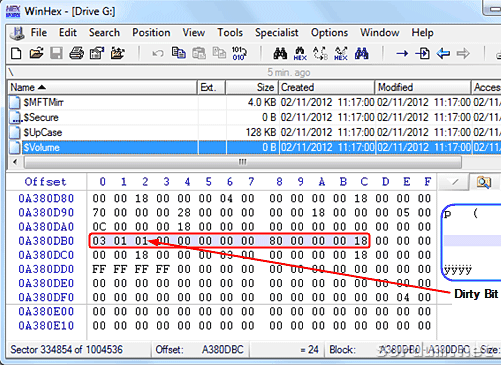Open the Window menu

(379, 33)
